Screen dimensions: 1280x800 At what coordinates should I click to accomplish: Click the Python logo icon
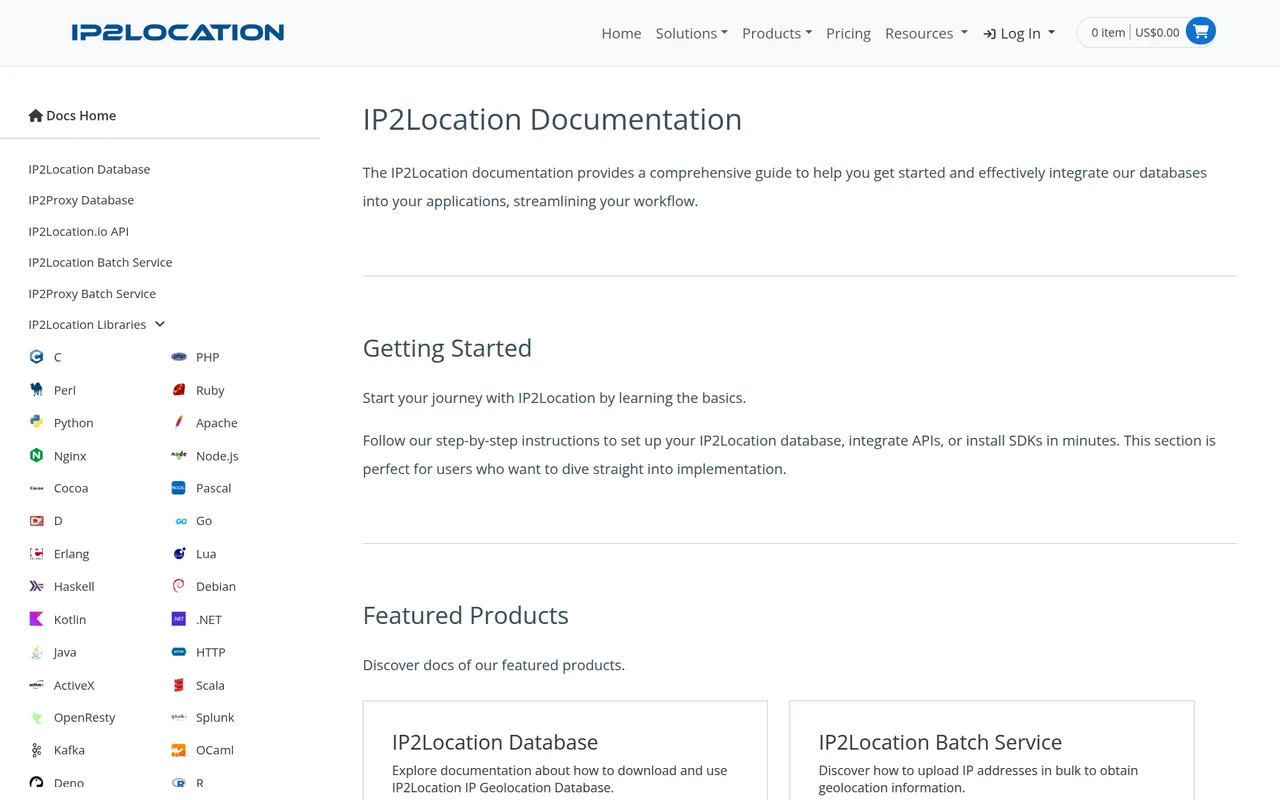(x=36, y=422)
